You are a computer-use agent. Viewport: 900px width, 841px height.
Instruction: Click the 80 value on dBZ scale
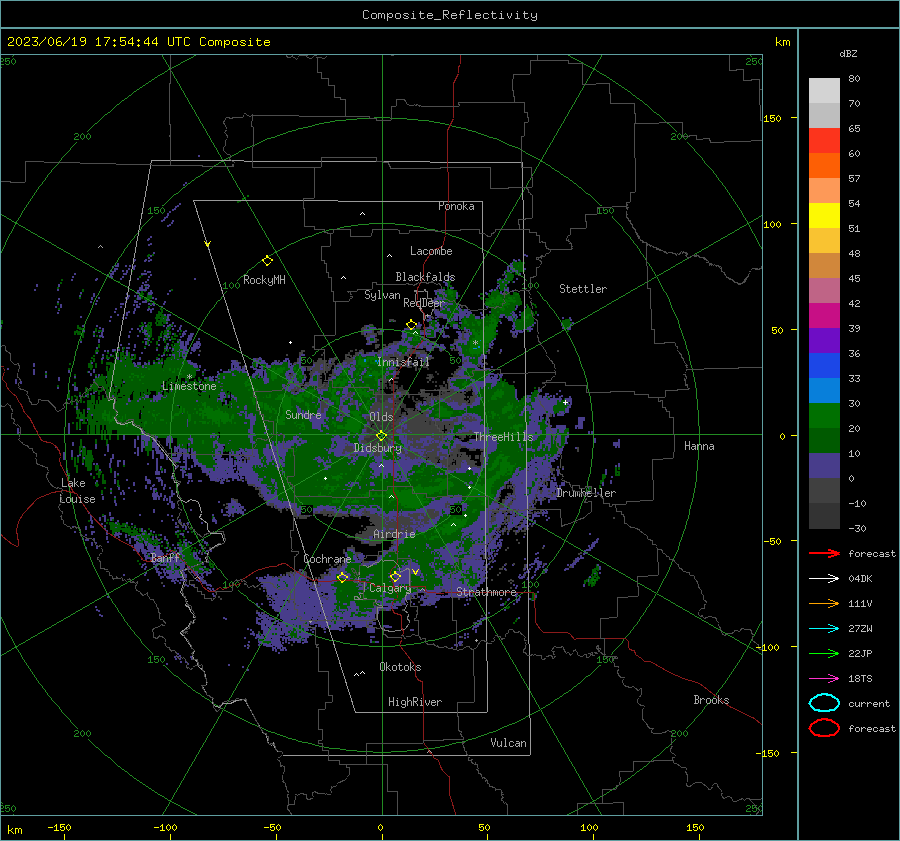(854, 79)
